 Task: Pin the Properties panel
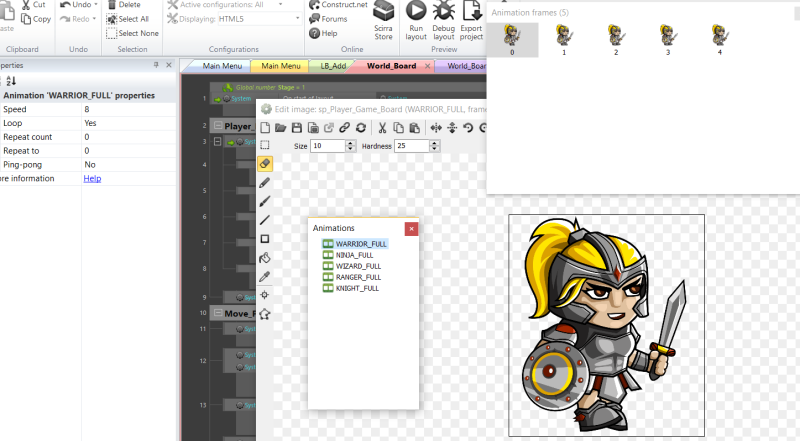(156, 65)
